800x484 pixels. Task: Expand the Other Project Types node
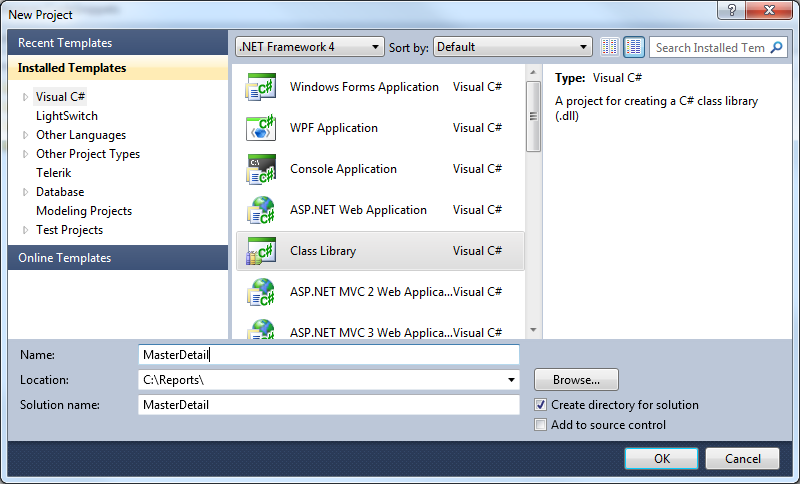tap(25, 154)
